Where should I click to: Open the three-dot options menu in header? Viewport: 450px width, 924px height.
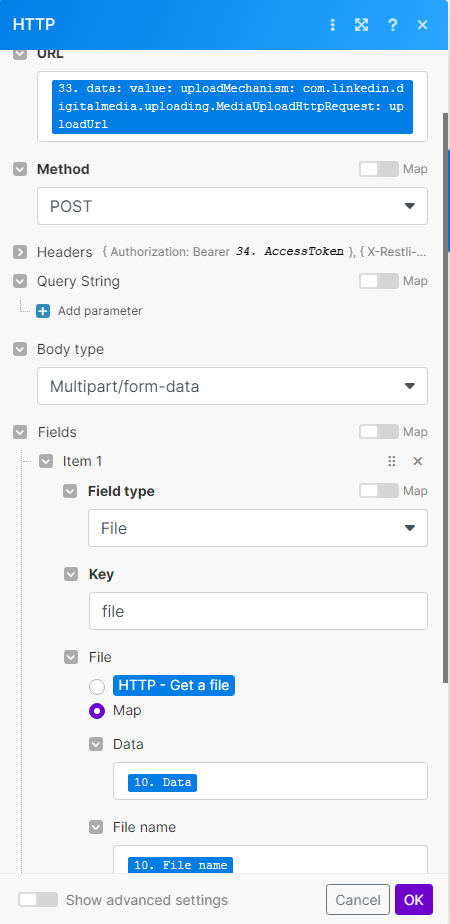pyautogui.click(x=333, y=25)
